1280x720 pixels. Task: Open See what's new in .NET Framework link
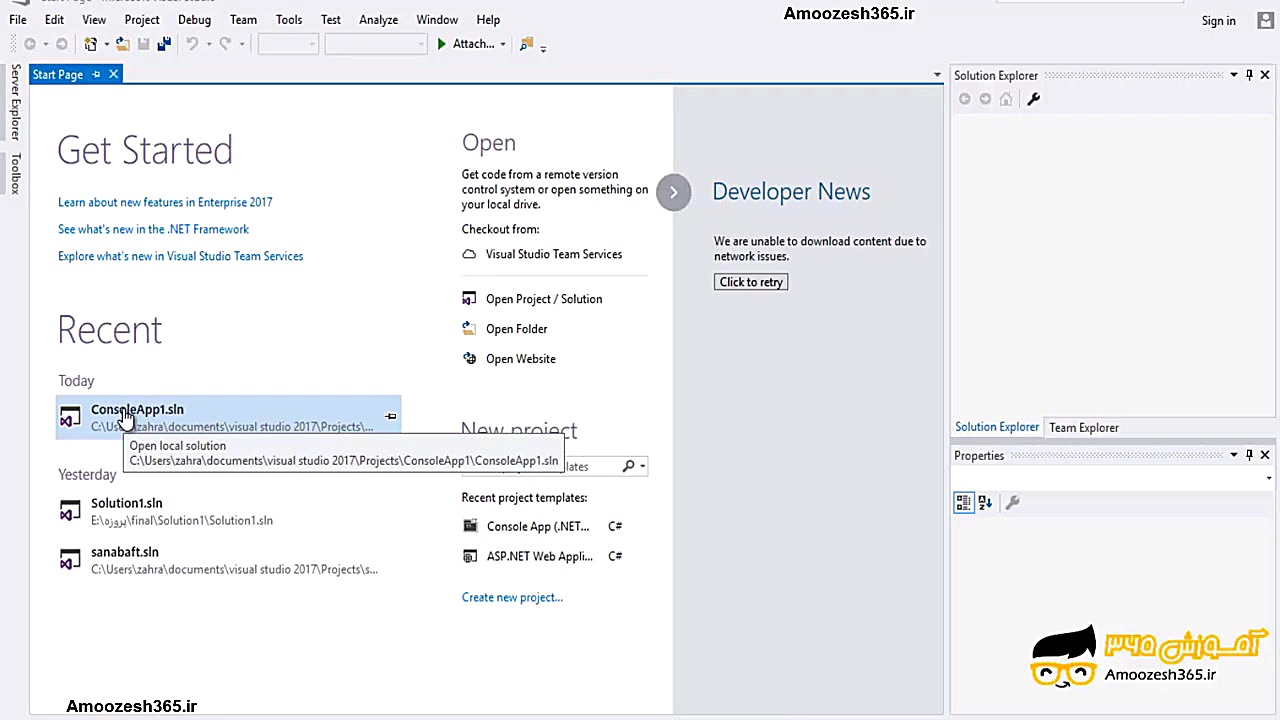click(x=153, y=229)
